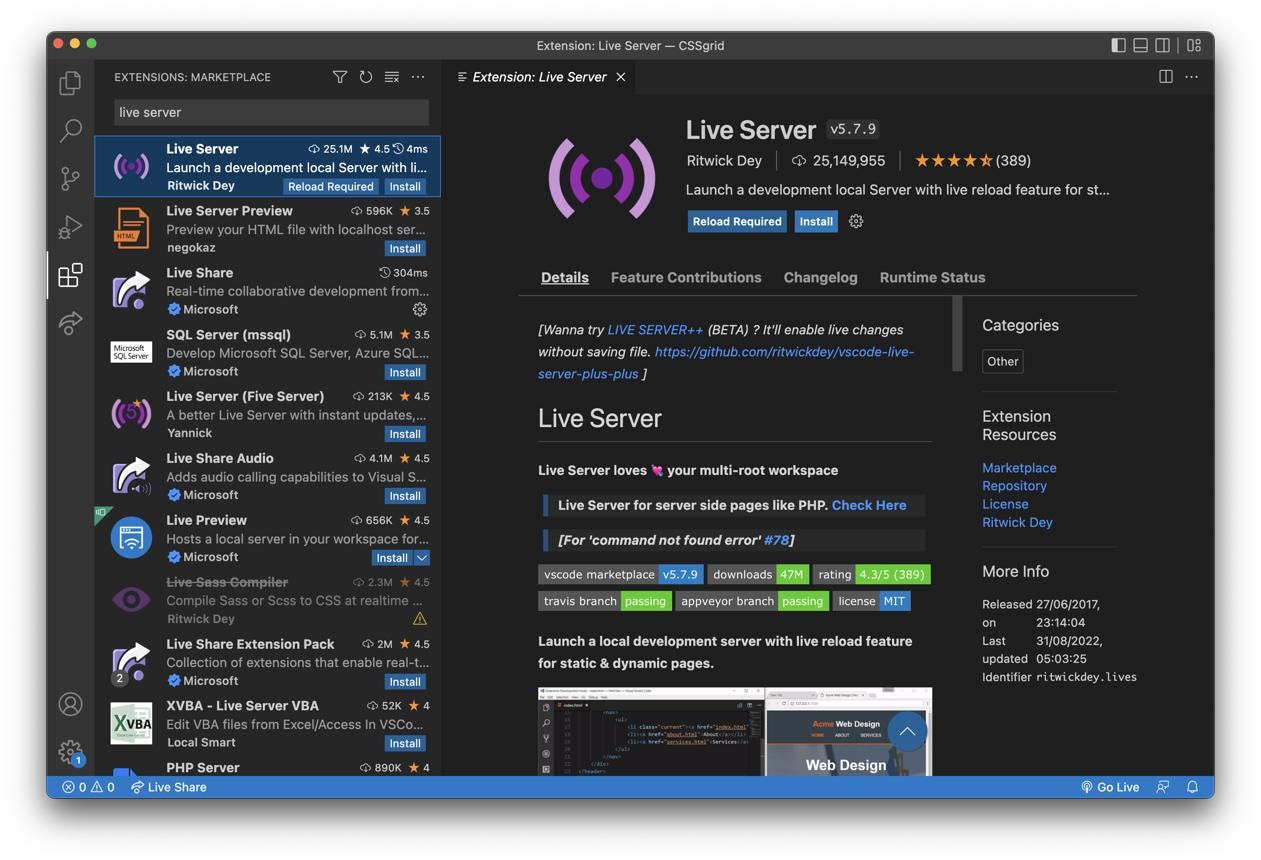
Task: Install Live Share Audio extension
Action: tap(405, 496)
